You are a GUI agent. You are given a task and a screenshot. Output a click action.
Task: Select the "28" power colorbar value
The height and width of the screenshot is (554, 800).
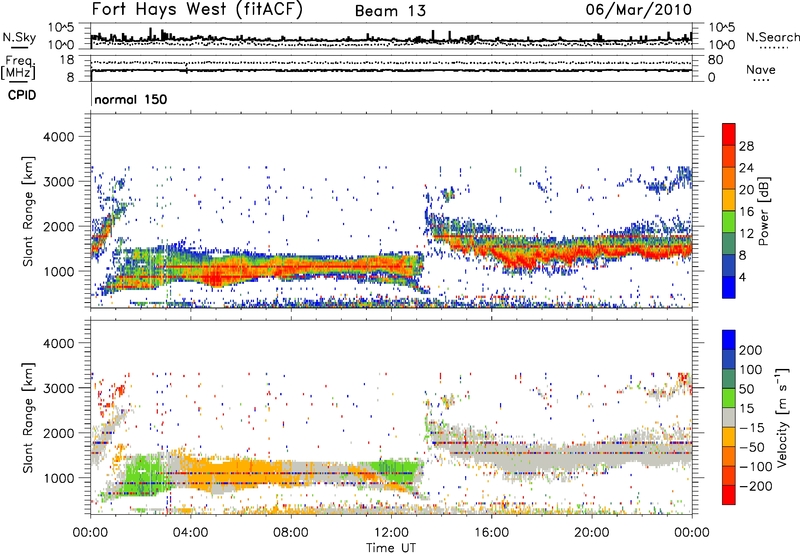pyautogui.click(x=746, y=146)
